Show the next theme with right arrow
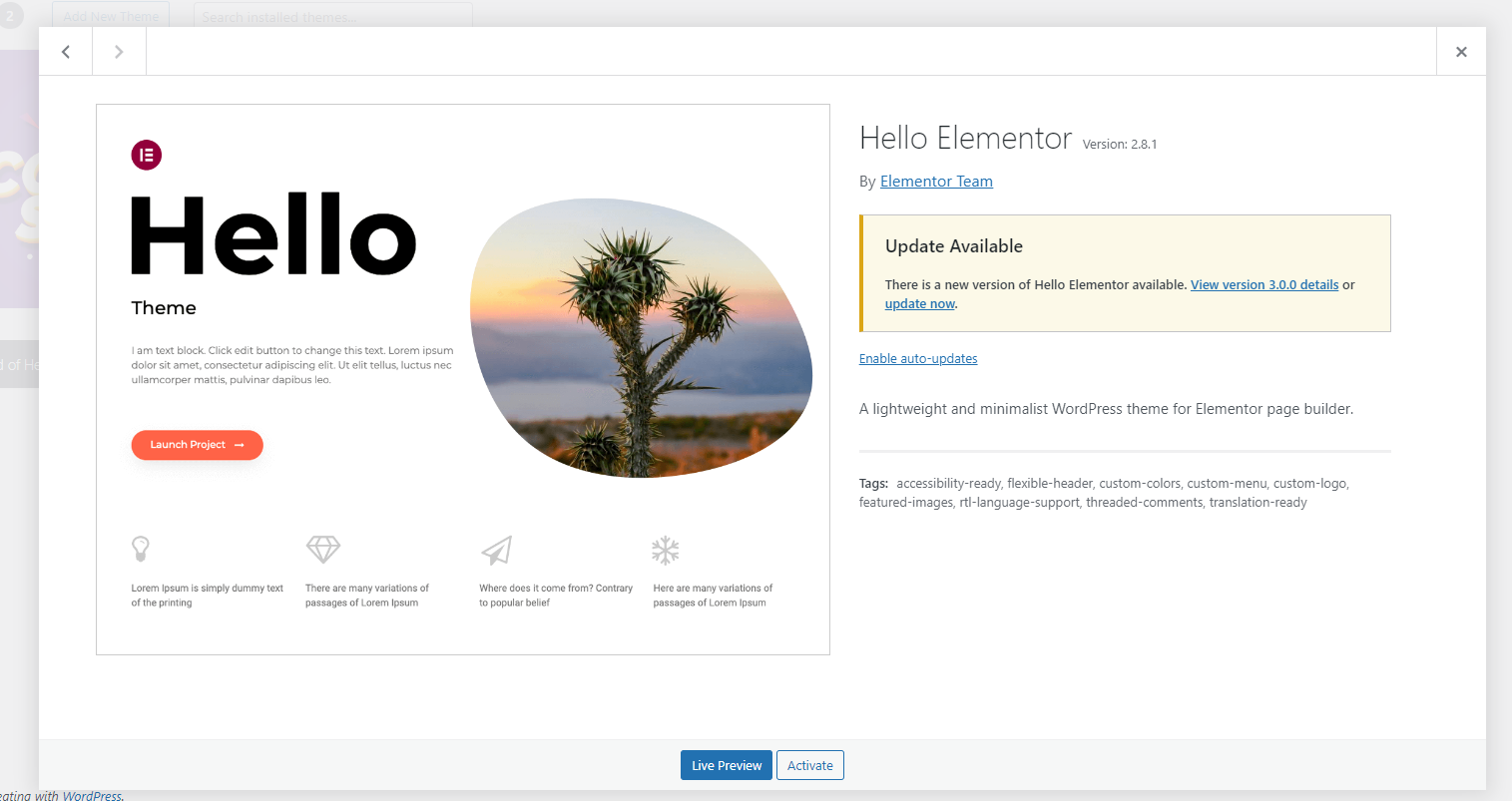The width and height of the screenshot is (1512, 801). pos(119,52)
